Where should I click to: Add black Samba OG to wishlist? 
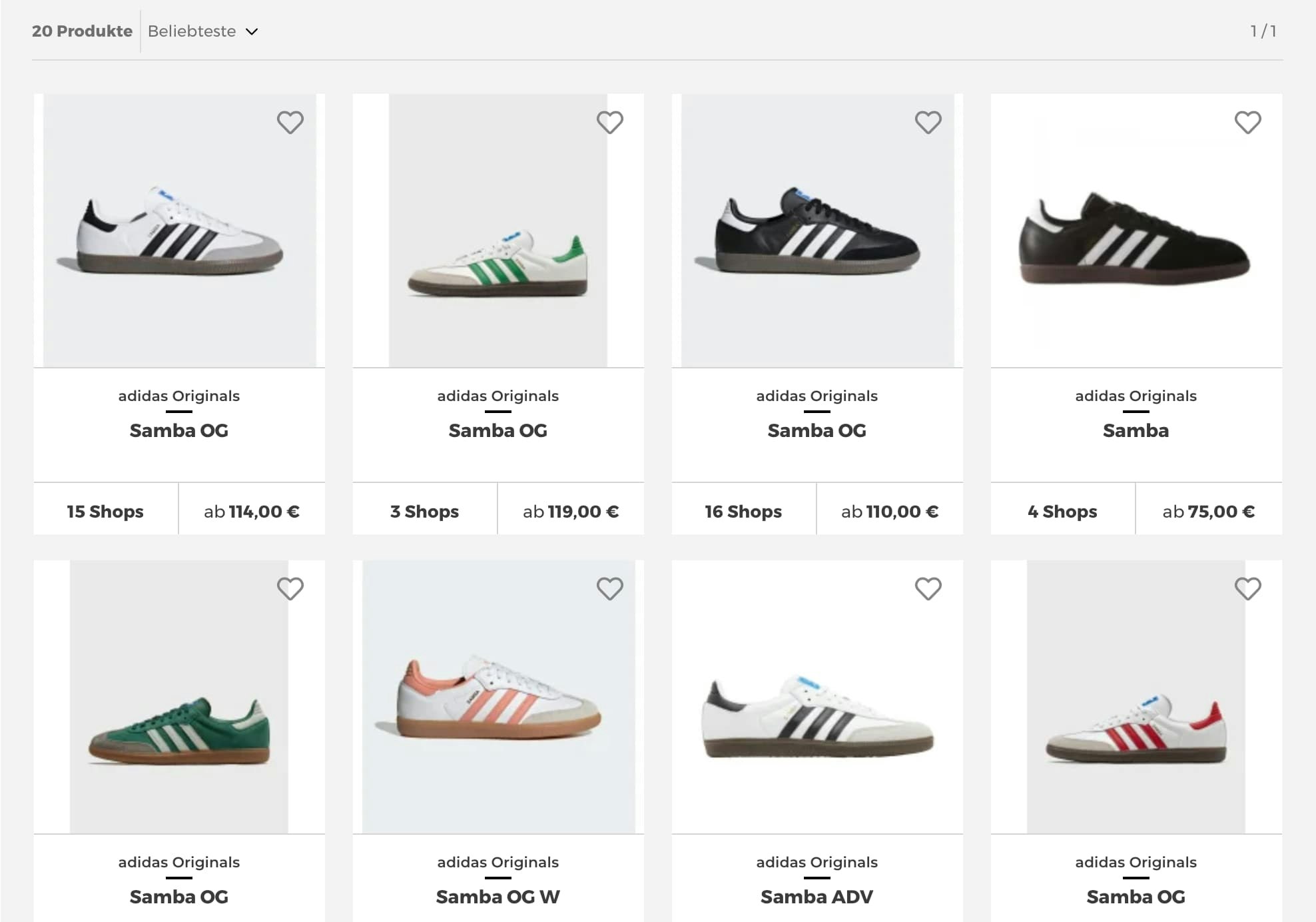click(x=928, y=123)
